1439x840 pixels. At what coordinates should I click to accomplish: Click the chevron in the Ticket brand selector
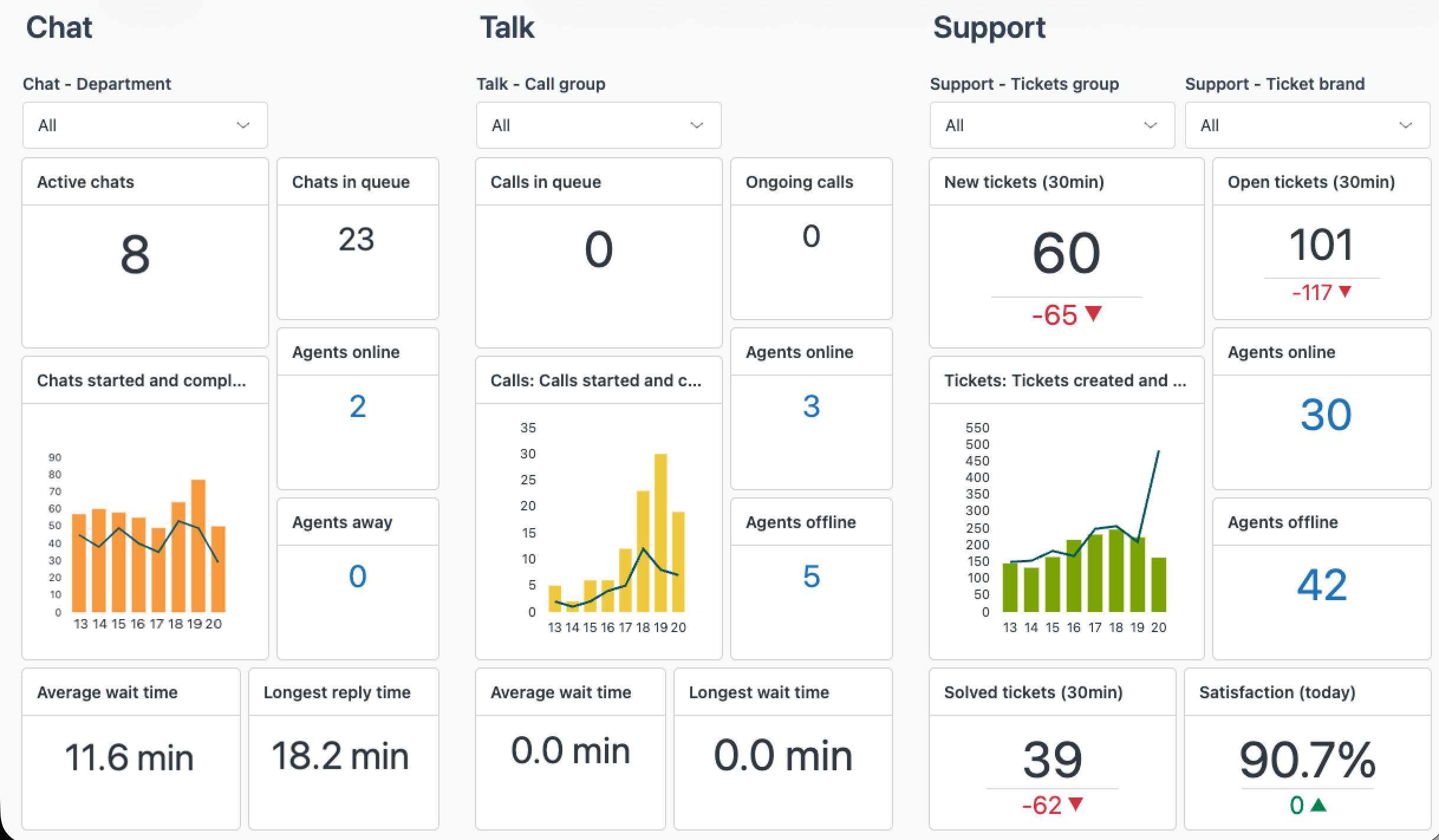(x=1407, y=125)
